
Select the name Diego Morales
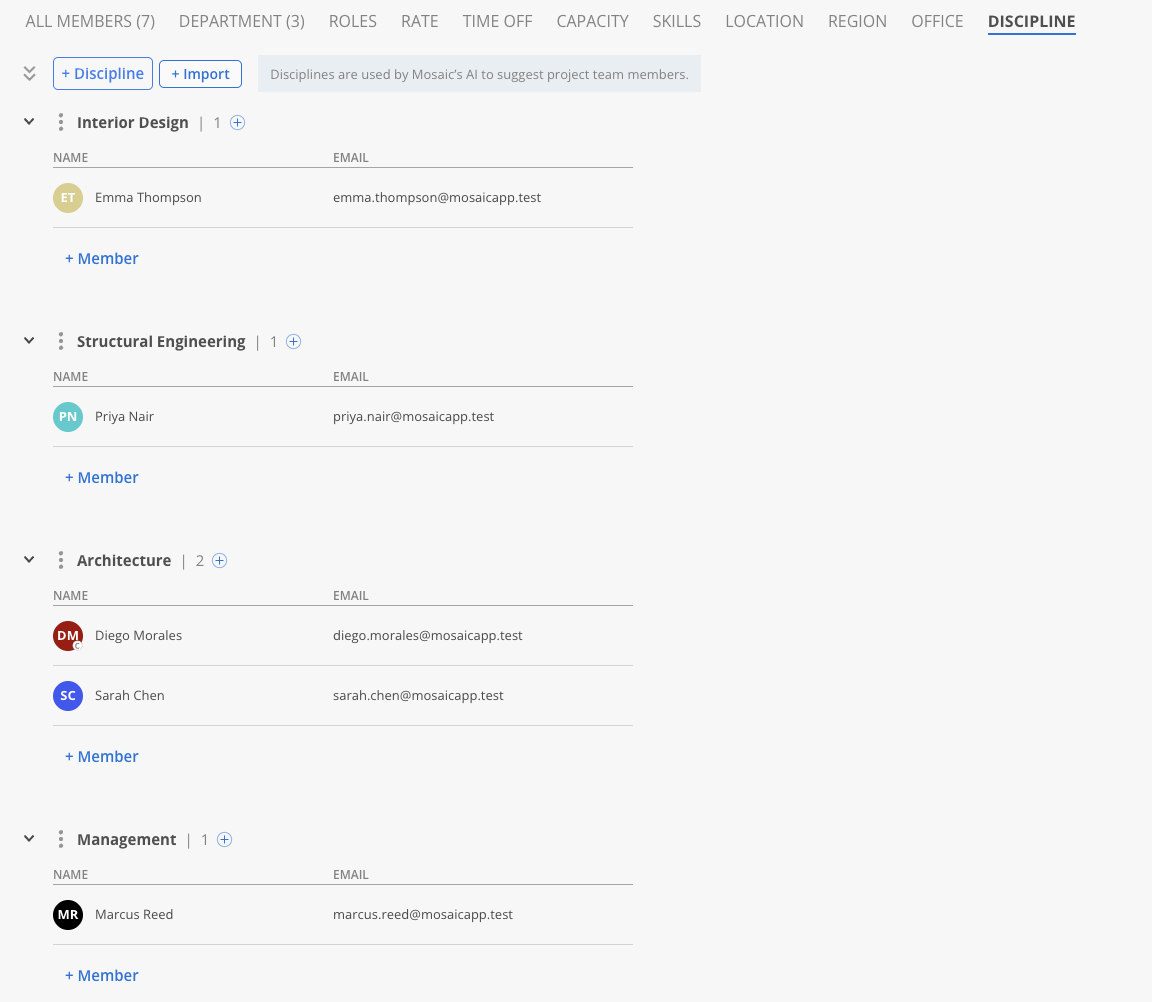138,635
